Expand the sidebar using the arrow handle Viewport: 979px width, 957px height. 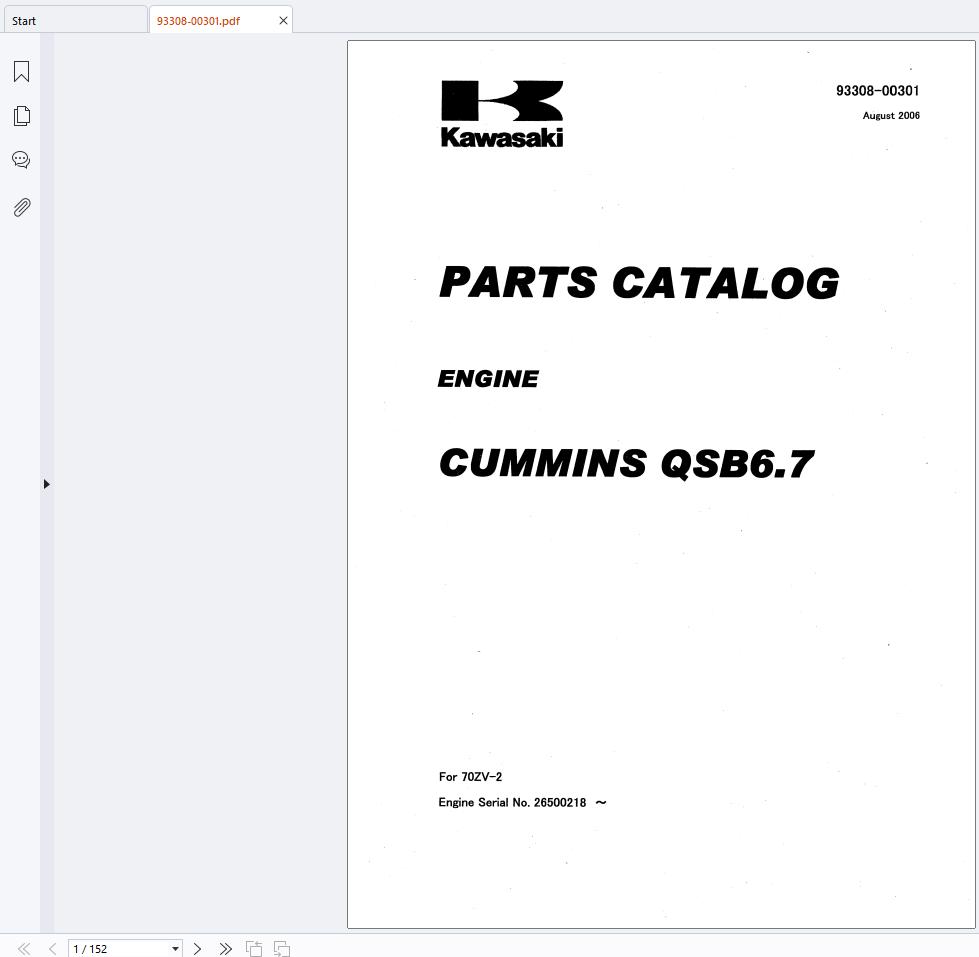click(x=46, y=483)
